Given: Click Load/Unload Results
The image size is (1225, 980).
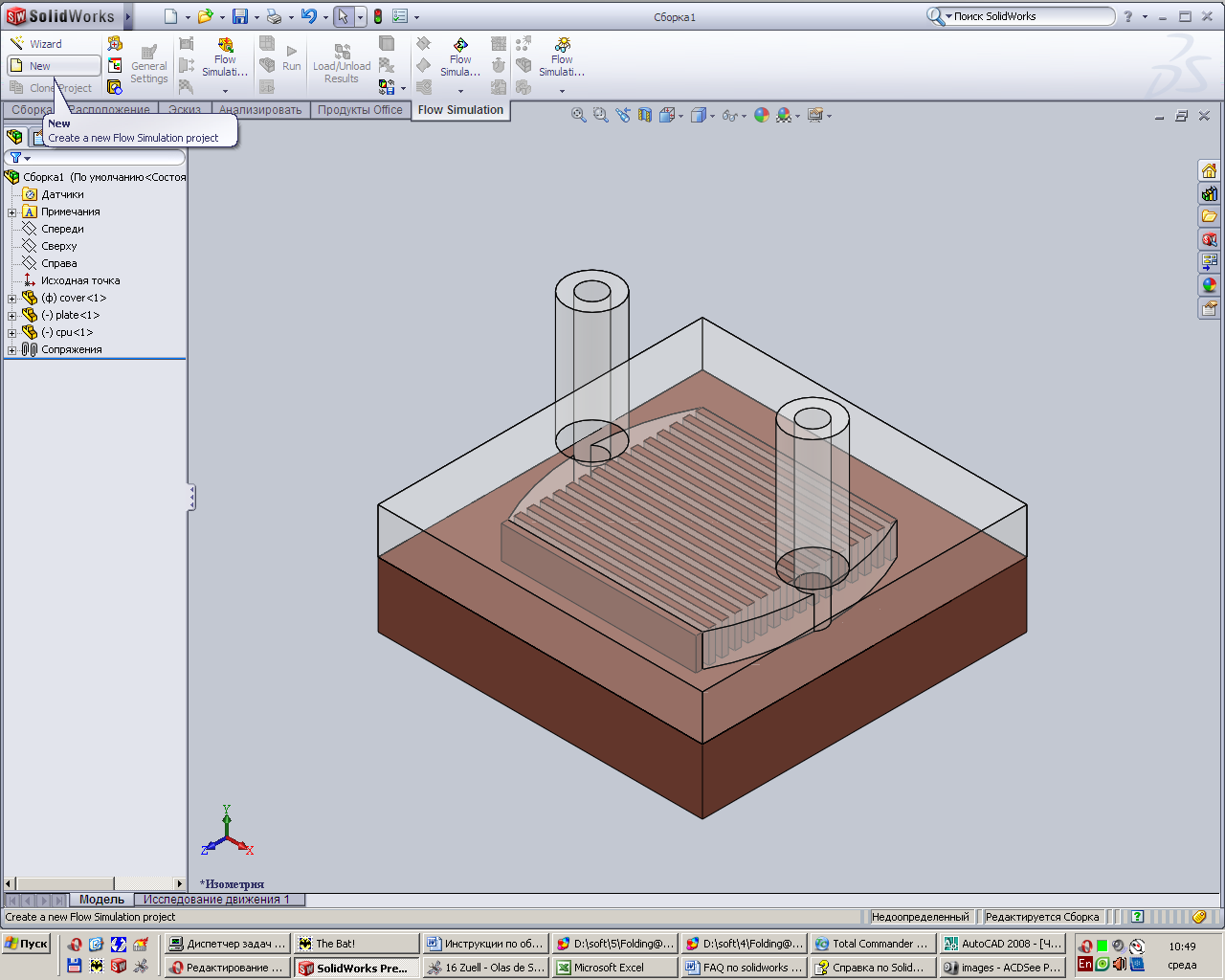Looking at the screenshot, I should coord(342,65).
